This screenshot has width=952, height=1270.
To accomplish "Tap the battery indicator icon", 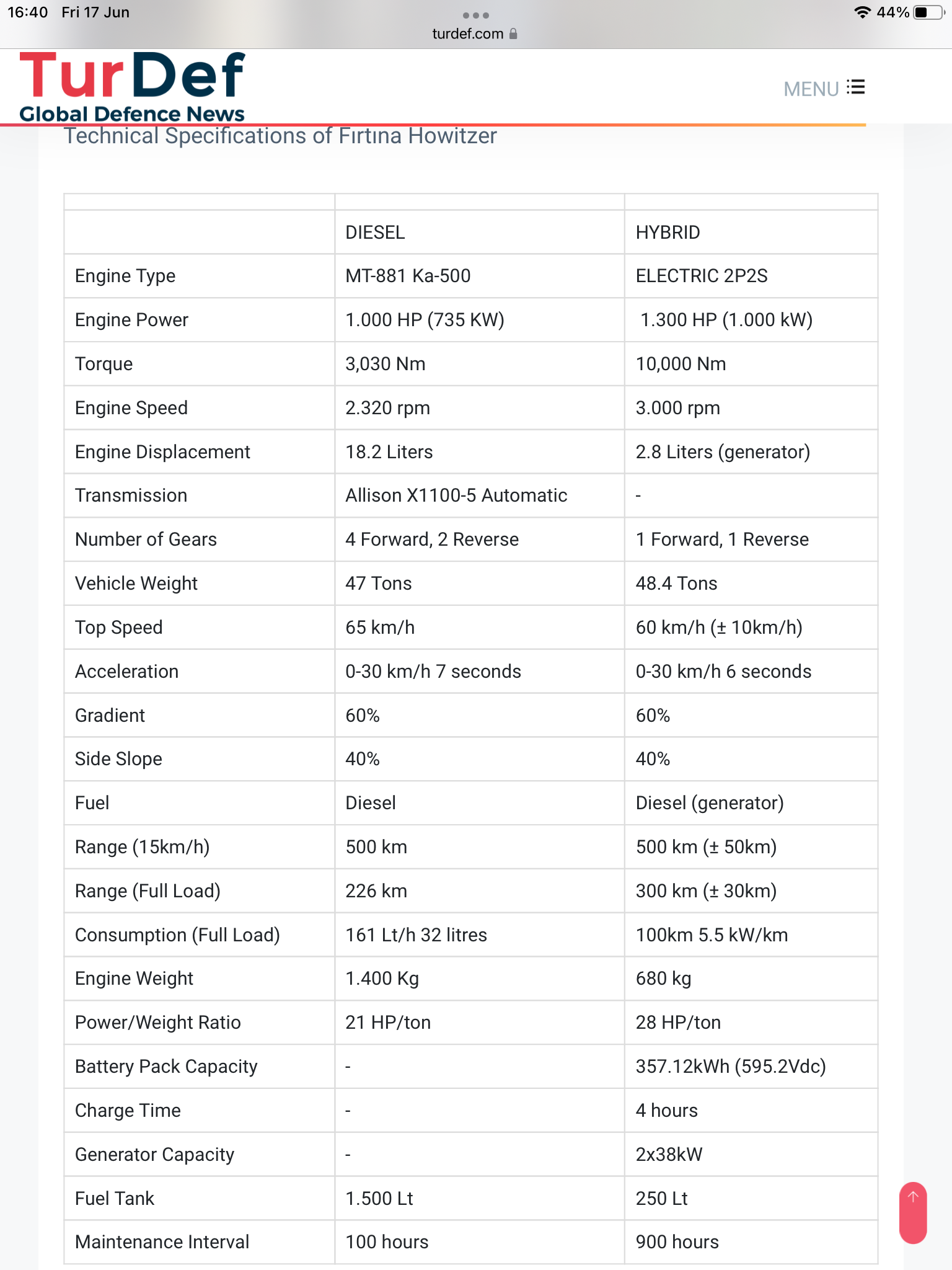I will [928, 13].
